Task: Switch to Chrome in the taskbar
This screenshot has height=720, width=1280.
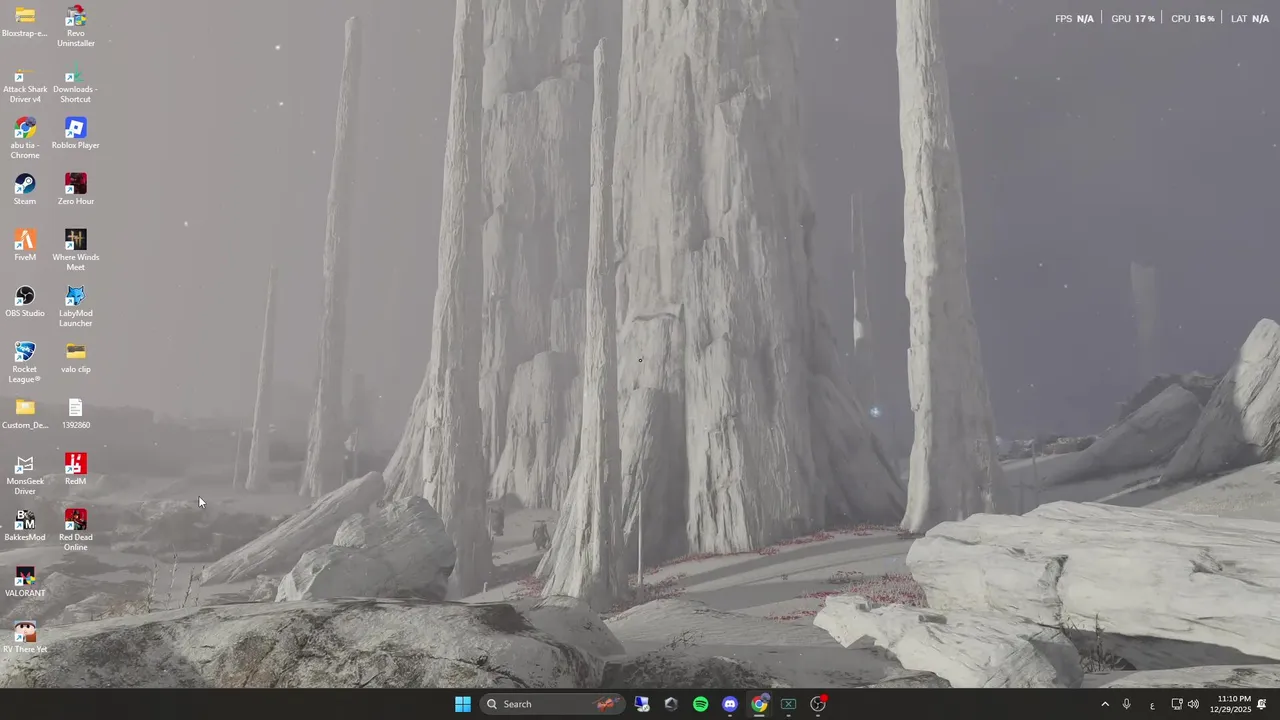Action: [759, 704]
